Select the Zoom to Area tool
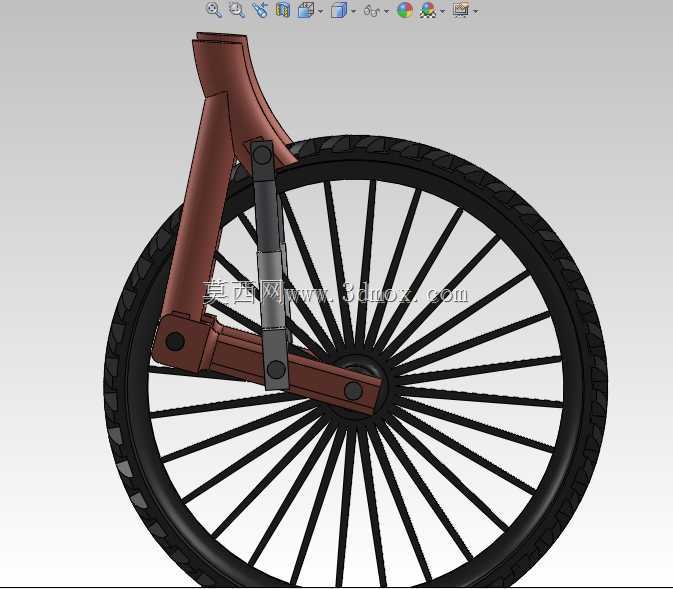The image size is (673, 589). 237,10
